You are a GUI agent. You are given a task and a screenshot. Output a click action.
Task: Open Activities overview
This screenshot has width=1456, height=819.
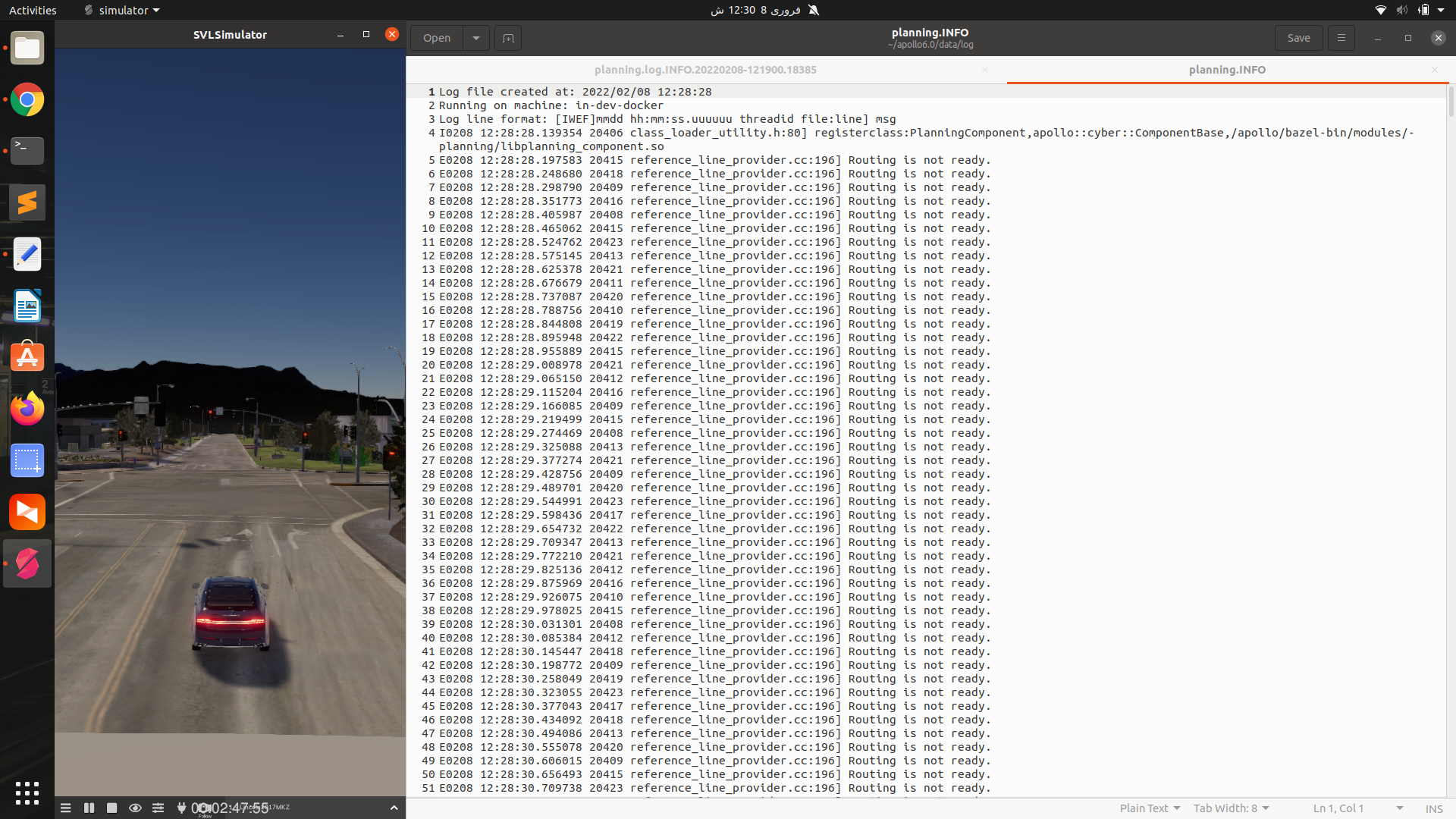click(x=33, y=10)
